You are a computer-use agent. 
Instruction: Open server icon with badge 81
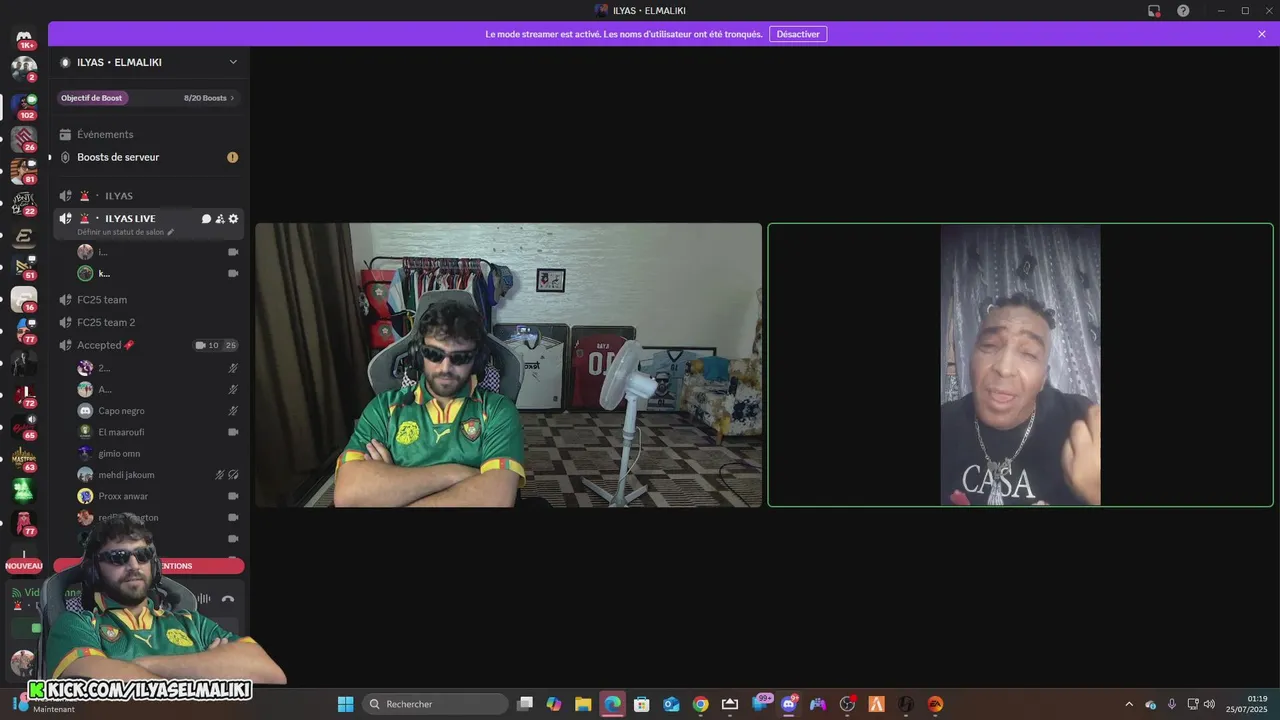coord(24,170)
